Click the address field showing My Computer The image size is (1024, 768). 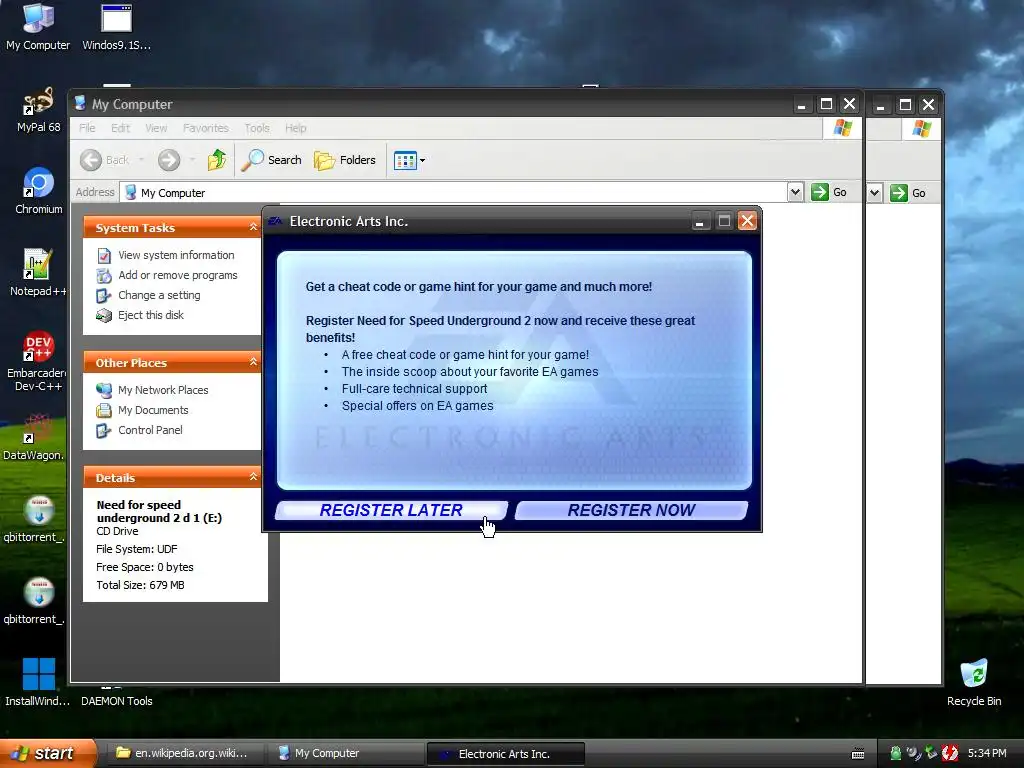pos(455,193)
